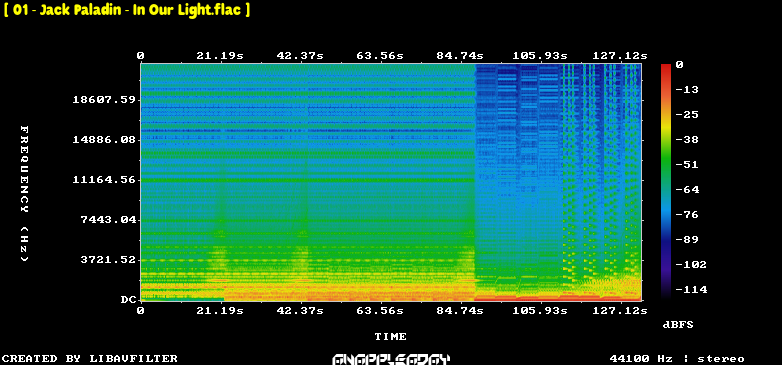Click the AnAppleADay logo at bottom

pyautogui.click(x=391, y=359)
